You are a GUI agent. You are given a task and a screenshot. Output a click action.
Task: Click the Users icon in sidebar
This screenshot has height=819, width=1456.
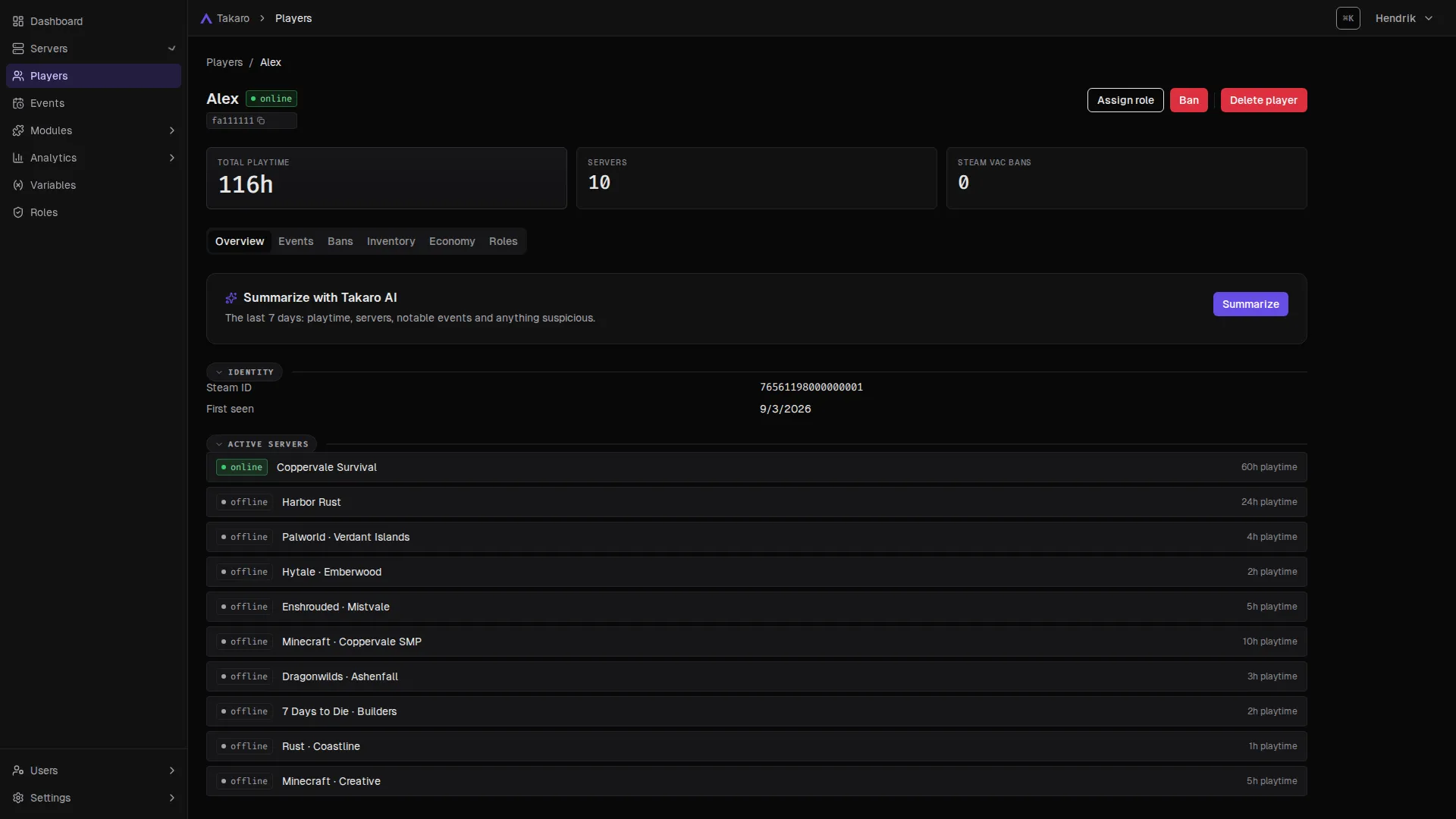pyautogui.click(x=18, y=770)
